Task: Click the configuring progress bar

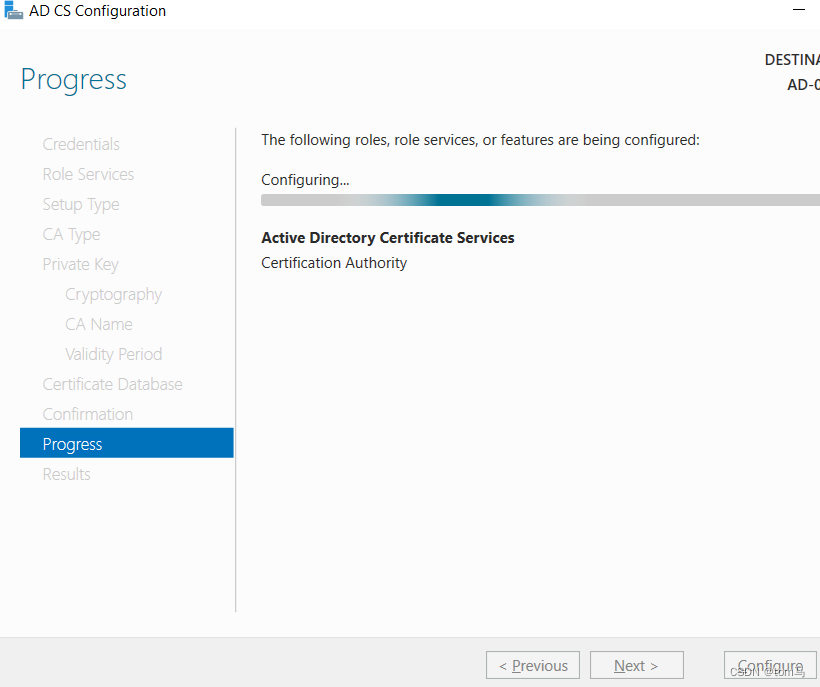Action: click(x=540, y=200)
